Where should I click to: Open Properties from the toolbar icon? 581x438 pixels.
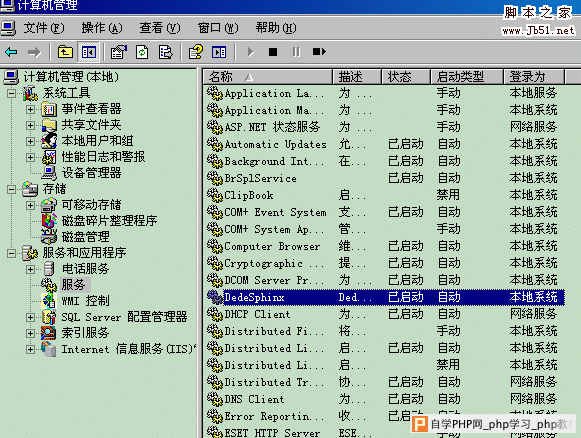[119, 52]
